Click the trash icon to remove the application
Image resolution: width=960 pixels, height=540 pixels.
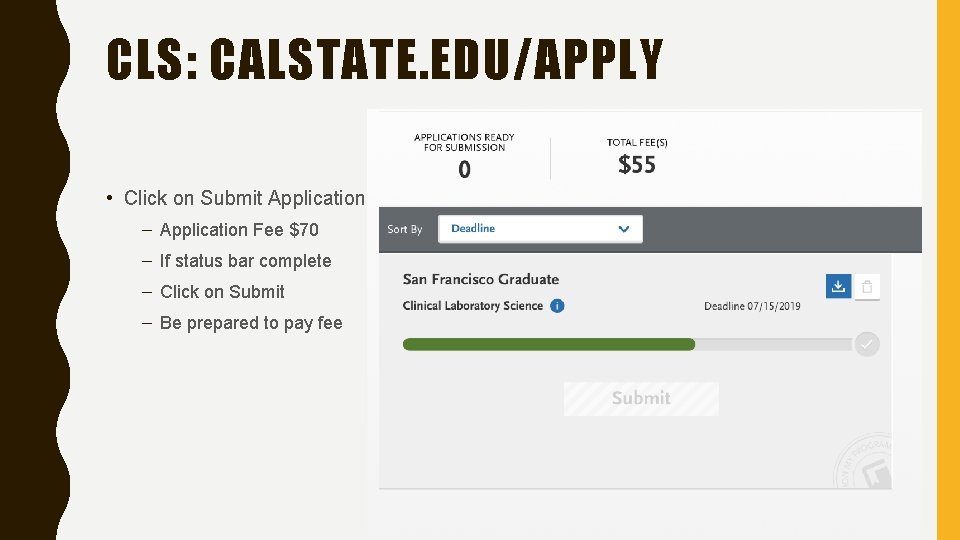867,286
